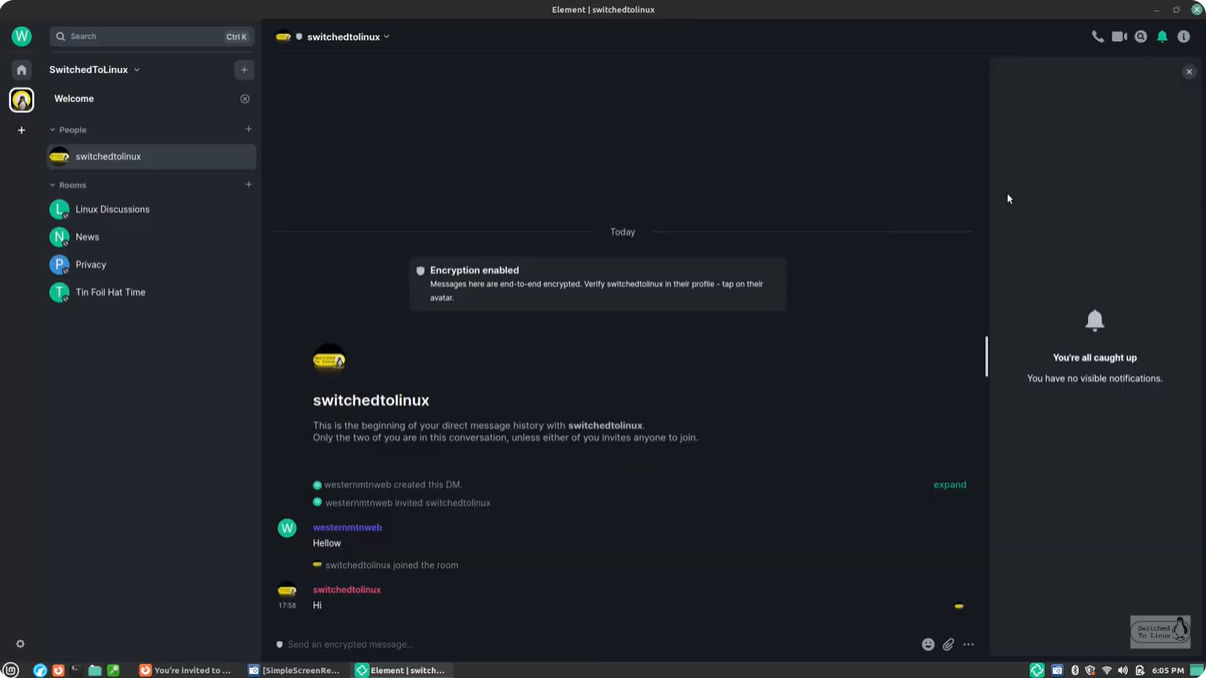Viewport: 1206px width, 678px height.
Task: Open Wi-Fi network tray icon
Action: pos(1107,670)
